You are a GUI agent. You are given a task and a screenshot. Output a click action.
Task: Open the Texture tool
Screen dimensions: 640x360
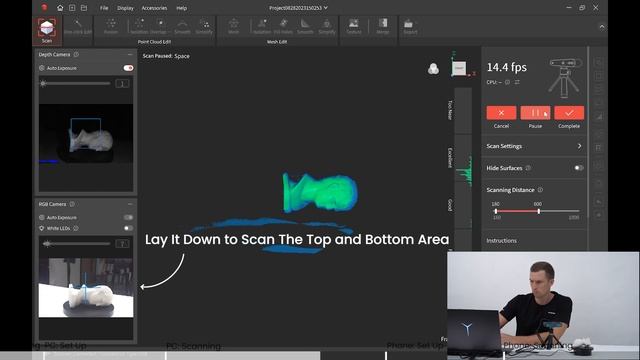pyautogui.click(x=354, y=27)
